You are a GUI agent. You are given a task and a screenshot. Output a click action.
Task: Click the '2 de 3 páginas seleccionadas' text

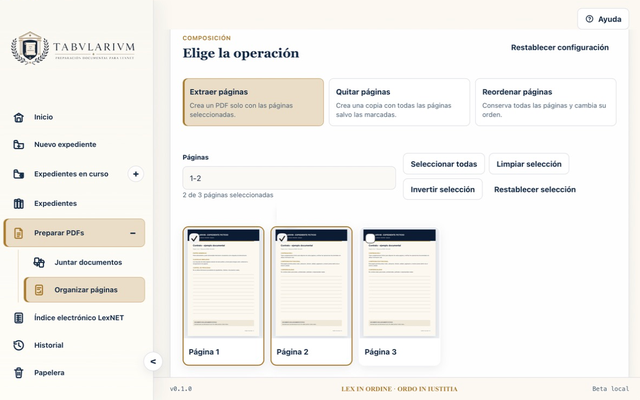[228, 195]
